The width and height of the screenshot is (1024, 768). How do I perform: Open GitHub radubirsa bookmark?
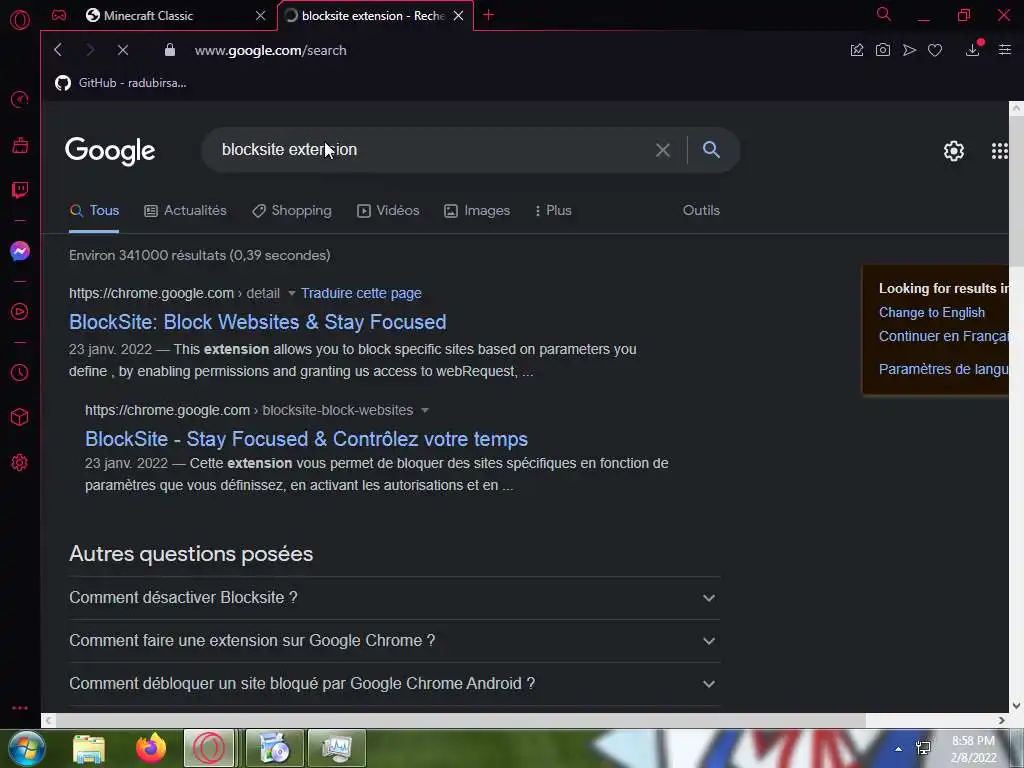coord(121,83)
